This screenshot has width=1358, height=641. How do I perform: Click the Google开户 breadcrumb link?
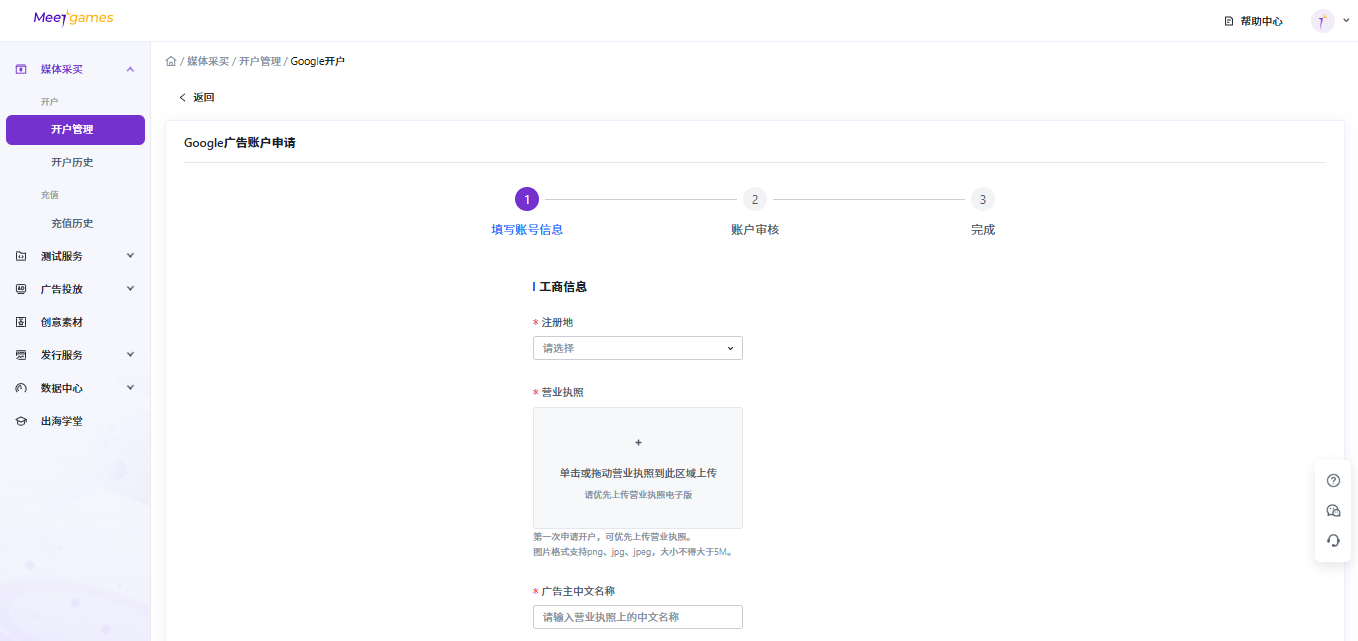[315, 61]
